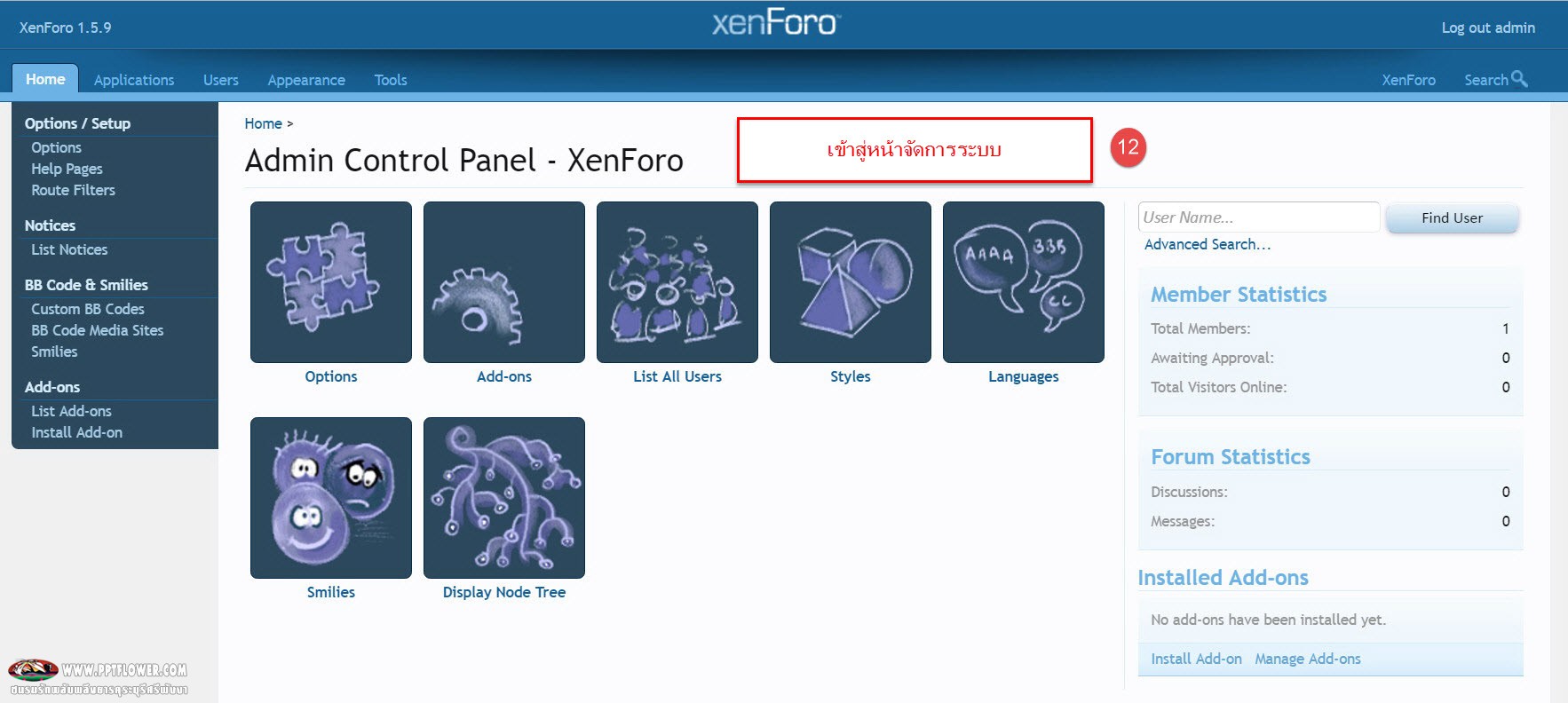The image size is (1568, 703).
Task: Click the List All Users text link
Action: click(x=677, y=376)
